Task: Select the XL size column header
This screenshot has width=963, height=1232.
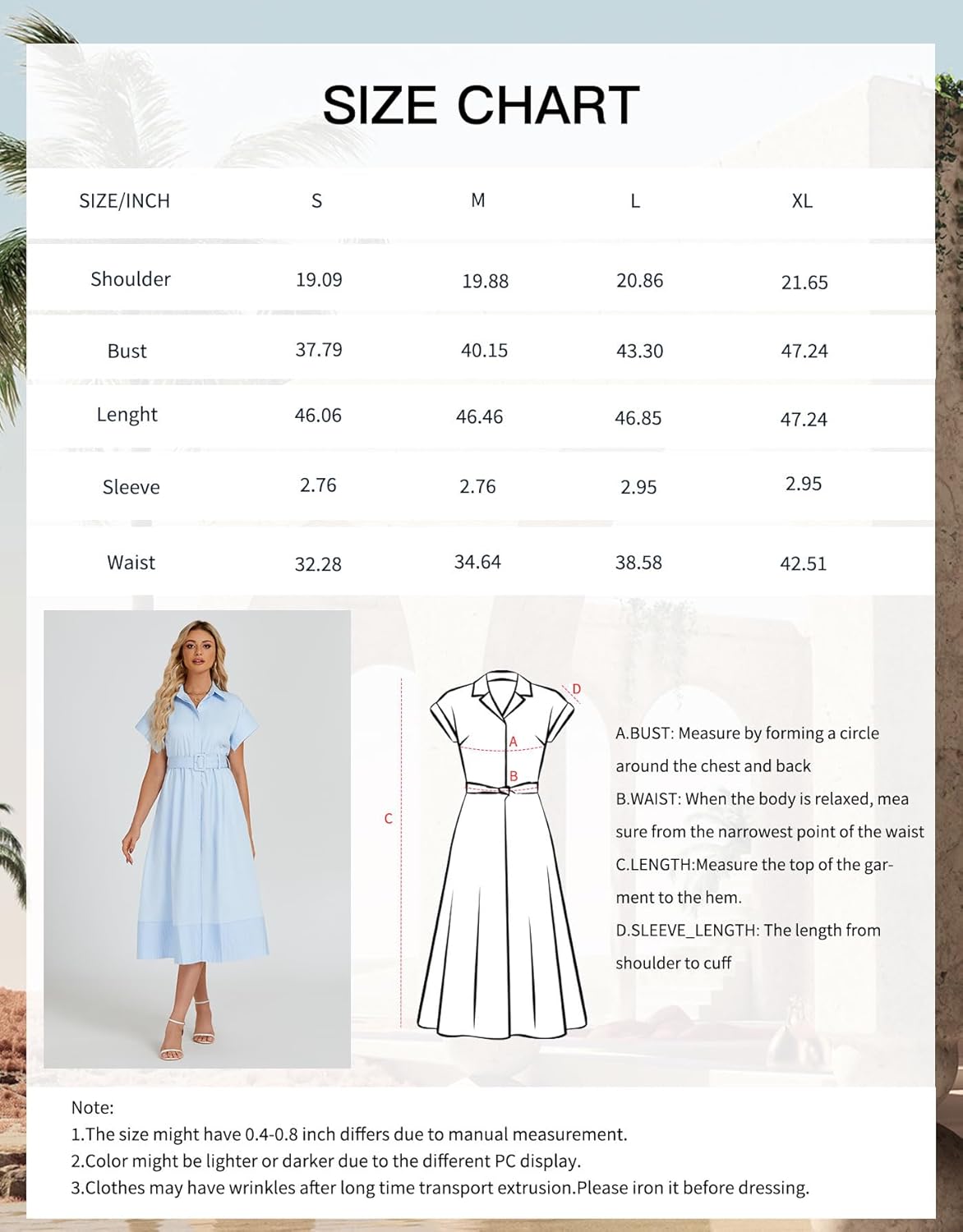Action: click(803, 199)
